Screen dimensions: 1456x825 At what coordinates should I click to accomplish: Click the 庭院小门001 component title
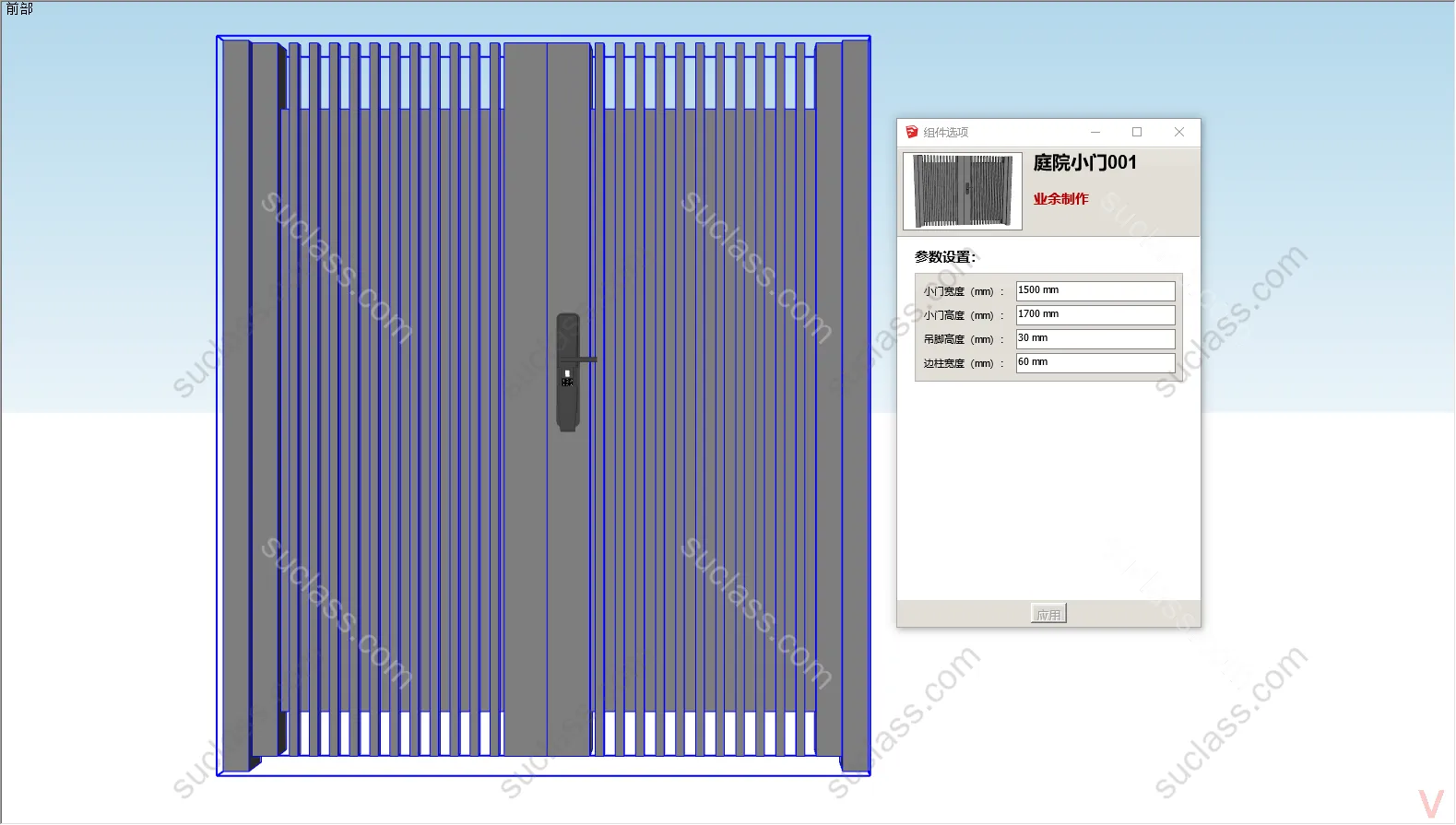point(1084,163)
